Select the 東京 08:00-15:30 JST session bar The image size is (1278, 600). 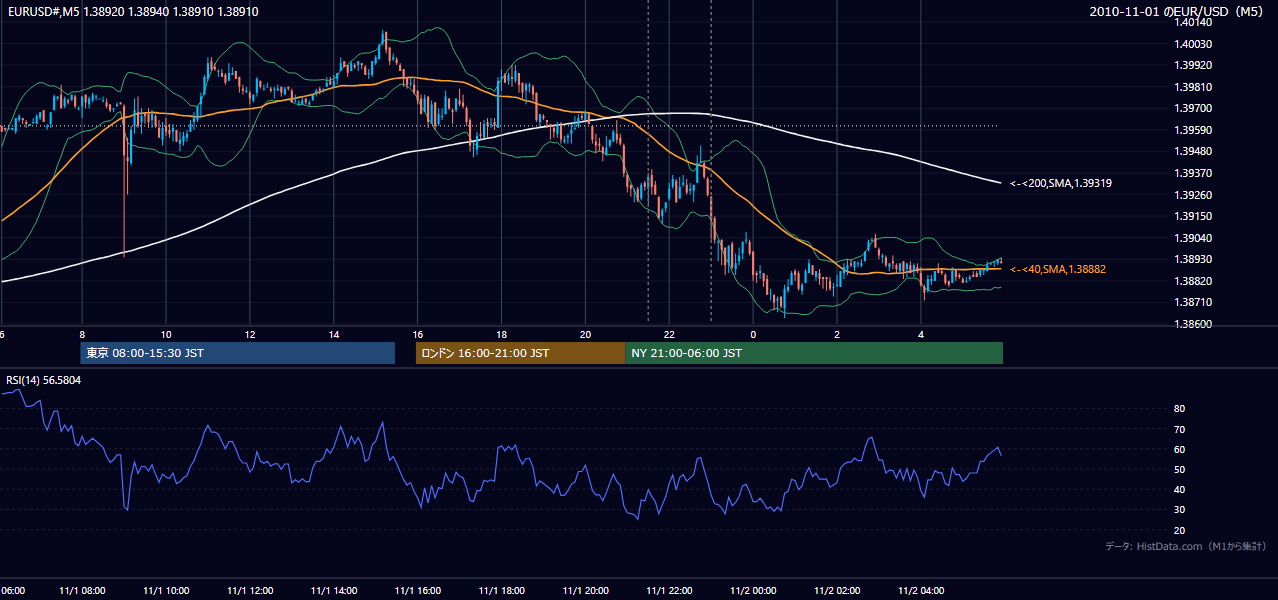click(x=238, y=353)
